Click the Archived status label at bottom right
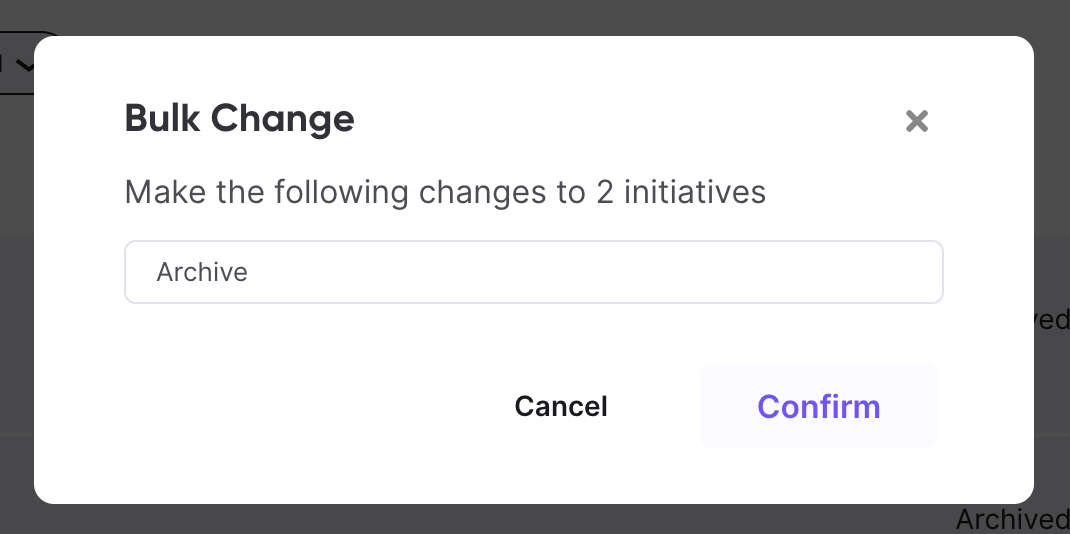The width and height of the screenshot is (1070, 534). 1013,520
